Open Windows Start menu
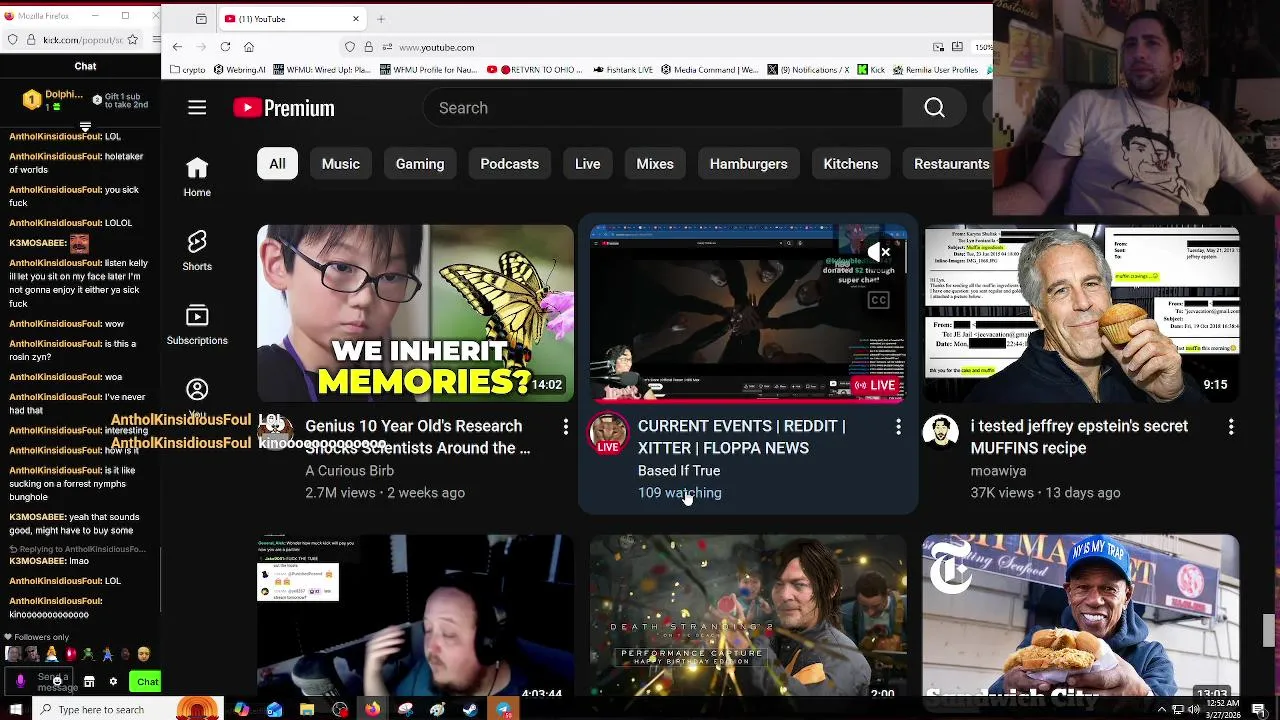 pyautogui.click(x=15, y=710)
